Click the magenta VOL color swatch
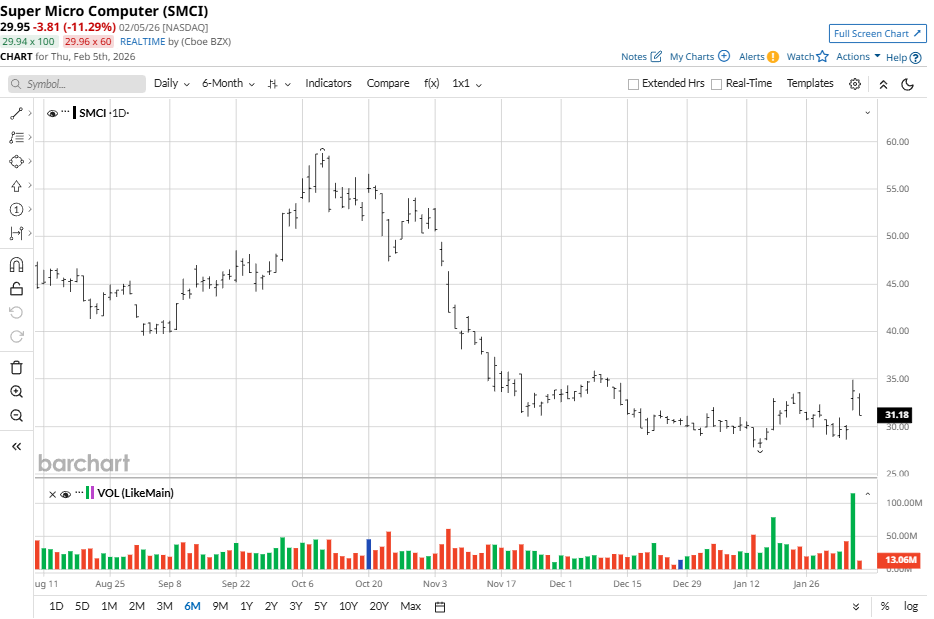The height and width of the screenshot is (619, 934). pyautogui.click(x=92, y=493)
